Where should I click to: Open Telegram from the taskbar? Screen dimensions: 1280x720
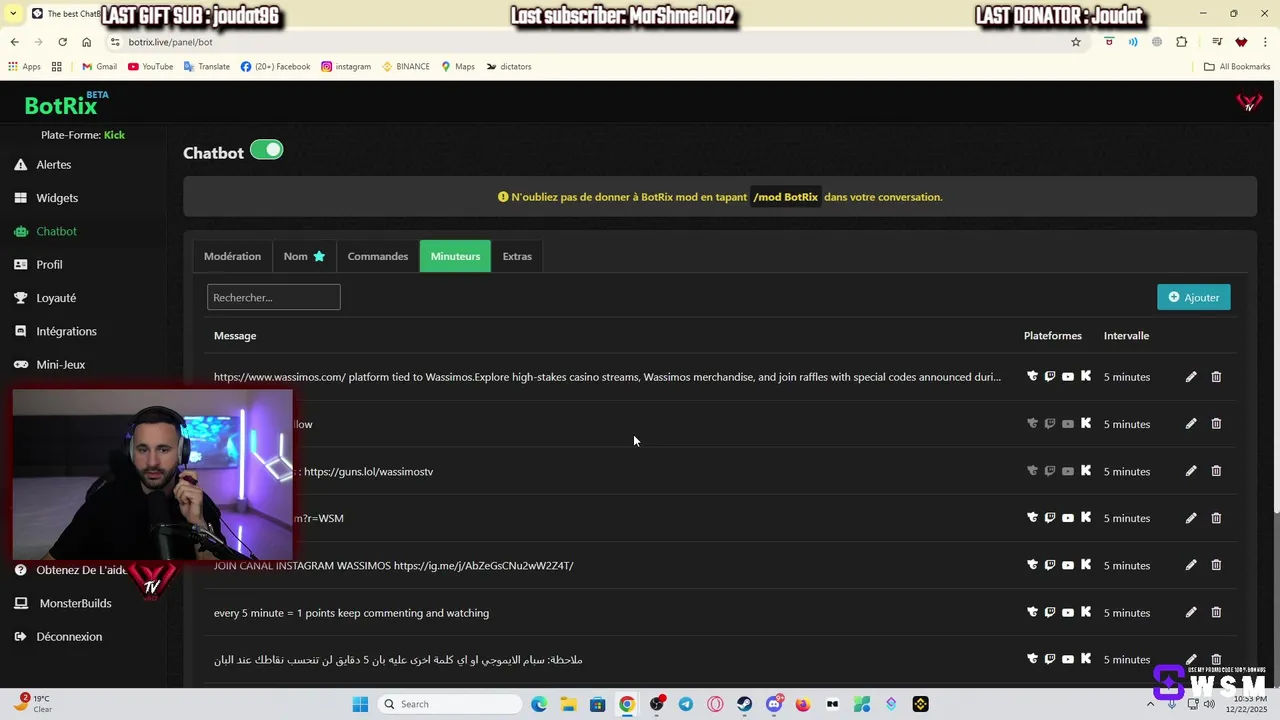[x=686, y=704]
